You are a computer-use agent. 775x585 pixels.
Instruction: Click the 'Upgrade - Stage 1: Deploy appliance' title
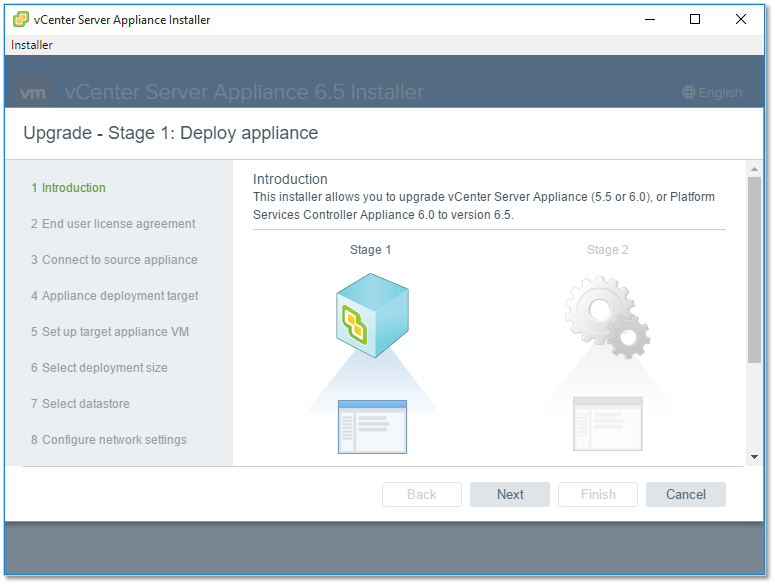point(171,133)
